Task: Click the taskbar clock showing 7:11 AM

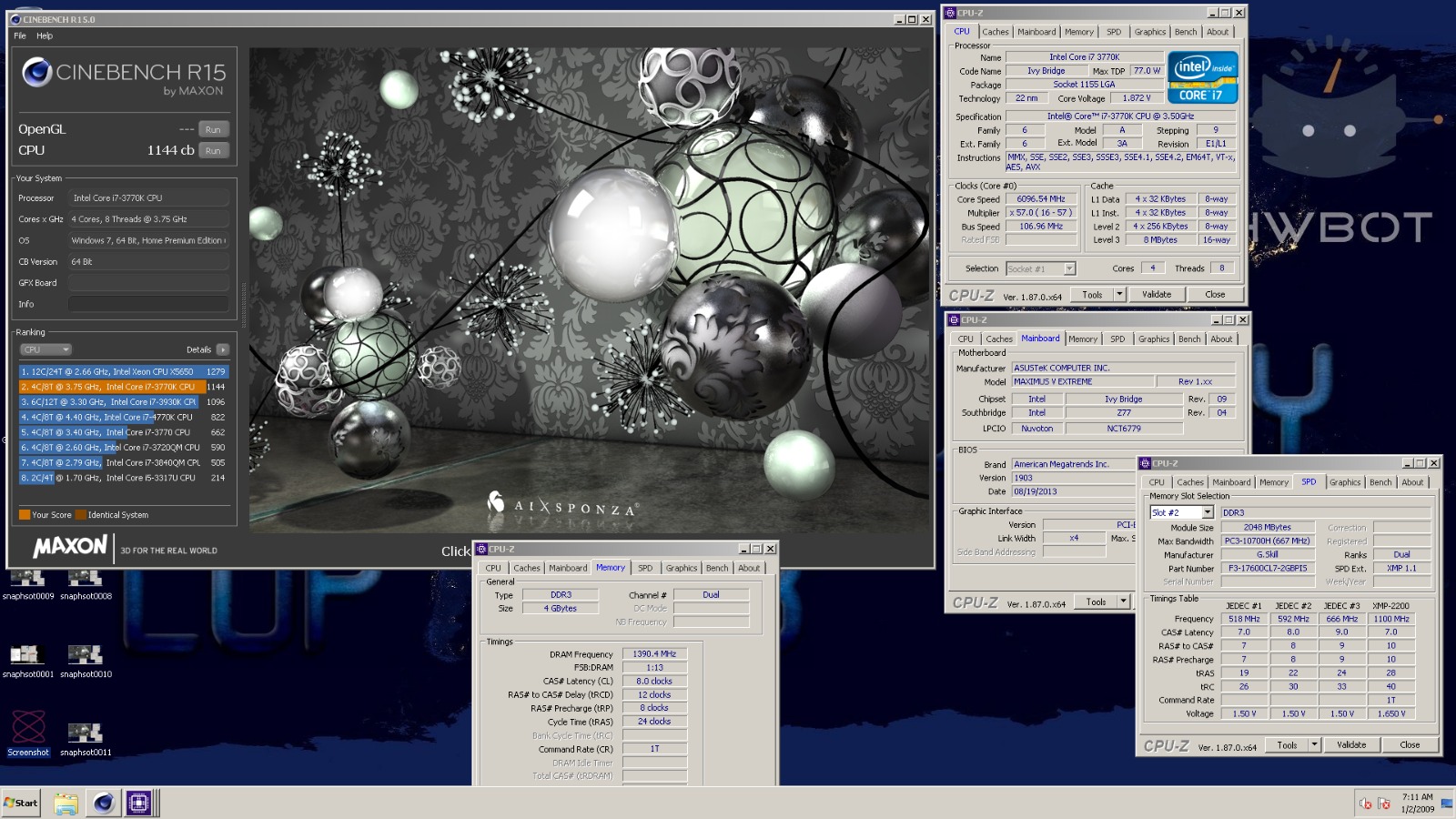Action: 1417,803
